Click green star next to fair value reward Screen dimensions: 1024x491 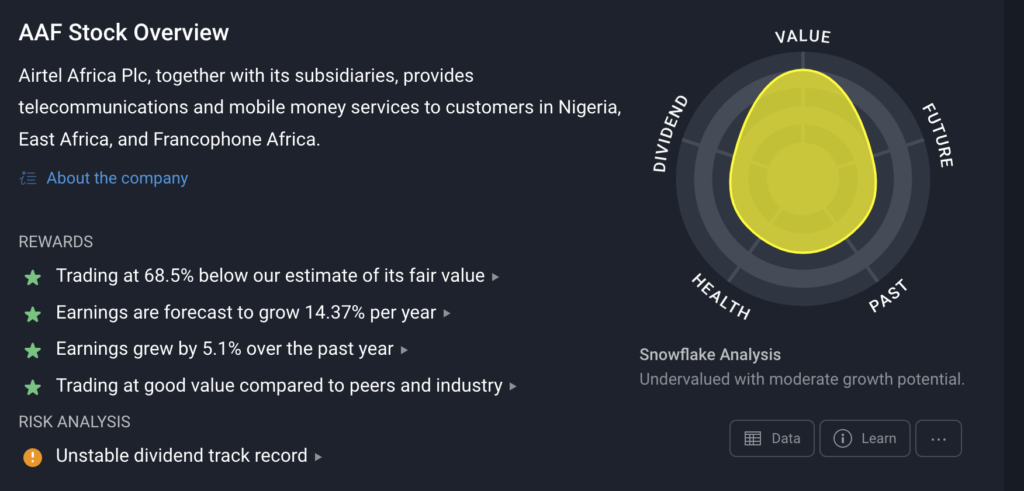coord(33,277)
